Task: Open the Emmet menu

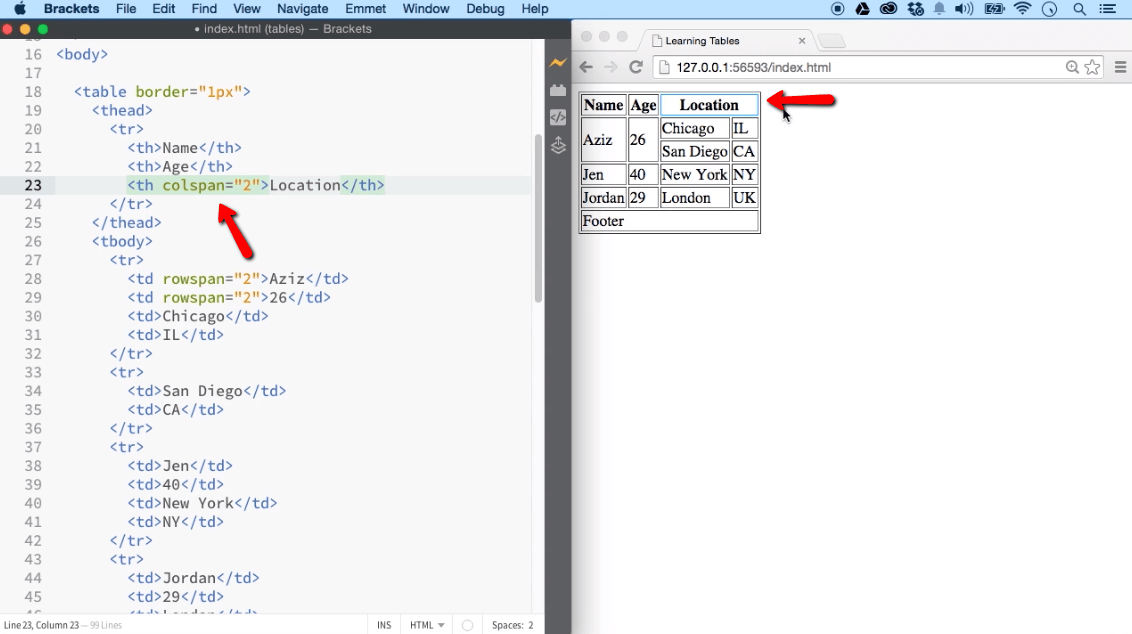Action: [365, 9]
